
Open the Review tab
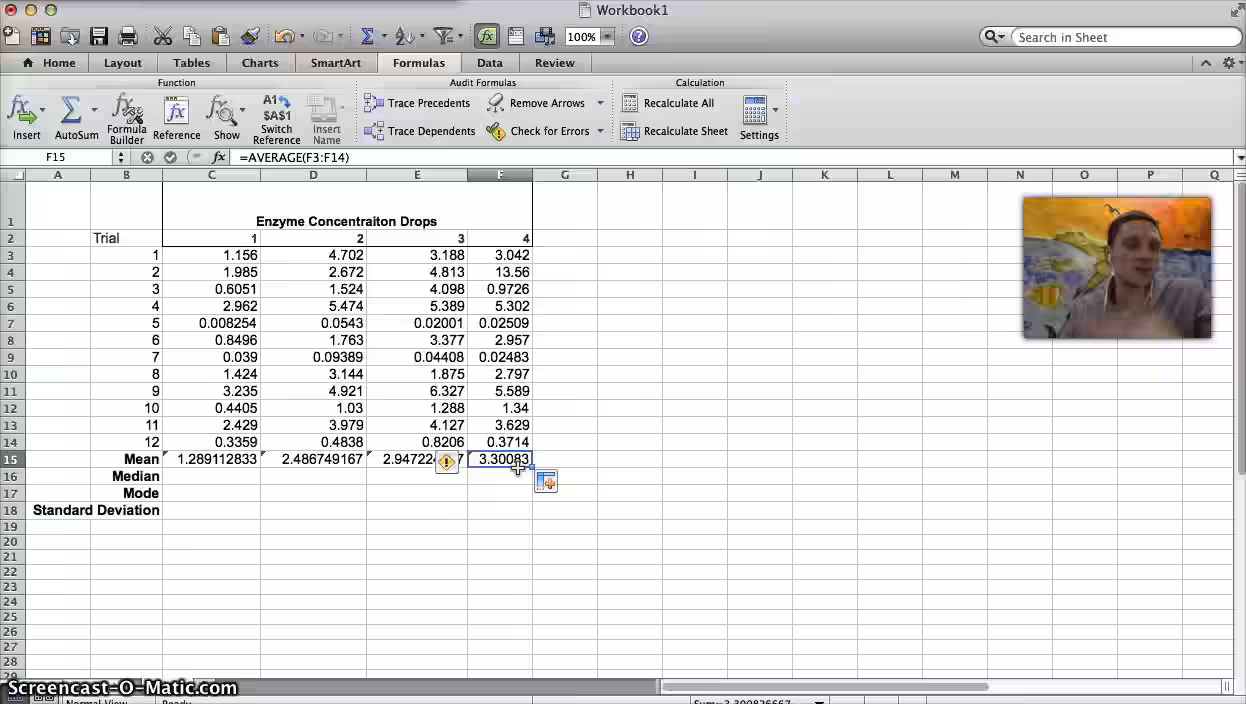(555, 63)
